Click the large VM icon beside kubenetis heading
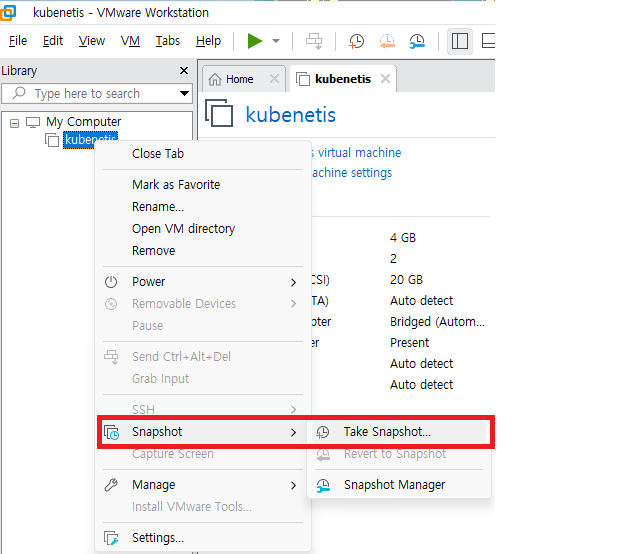The height and width of the screenshot is (554, 629). (x=219, y=113)
